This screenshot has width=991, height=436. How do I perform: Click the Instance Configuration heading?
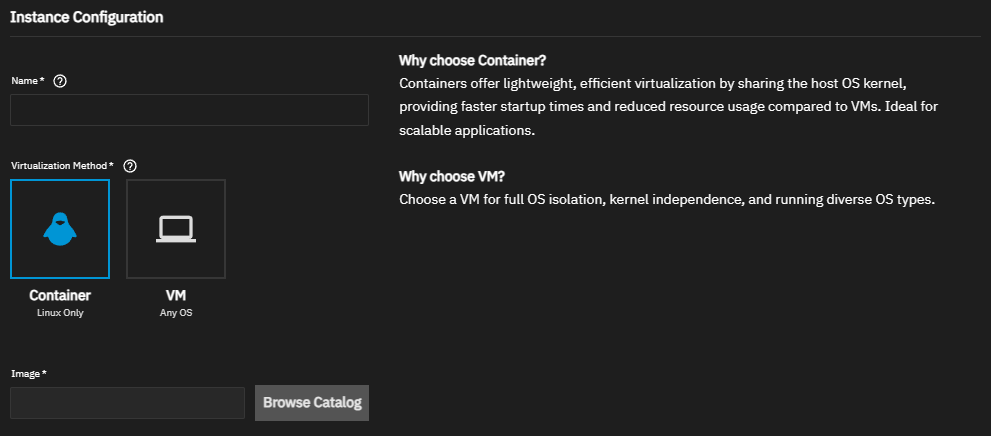click(87, 17)
